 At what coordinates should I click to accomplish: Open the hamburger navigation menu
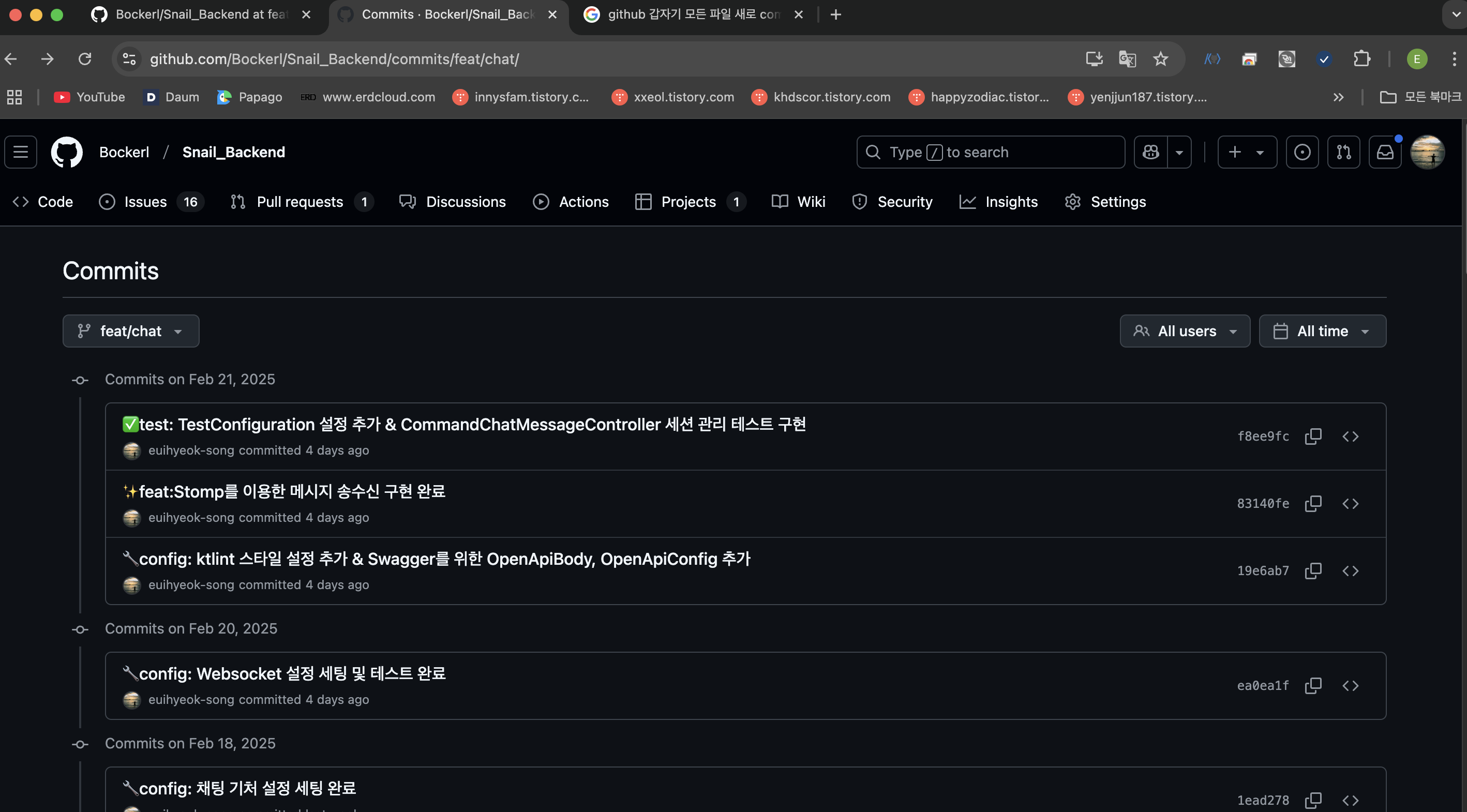click(21, 152)
